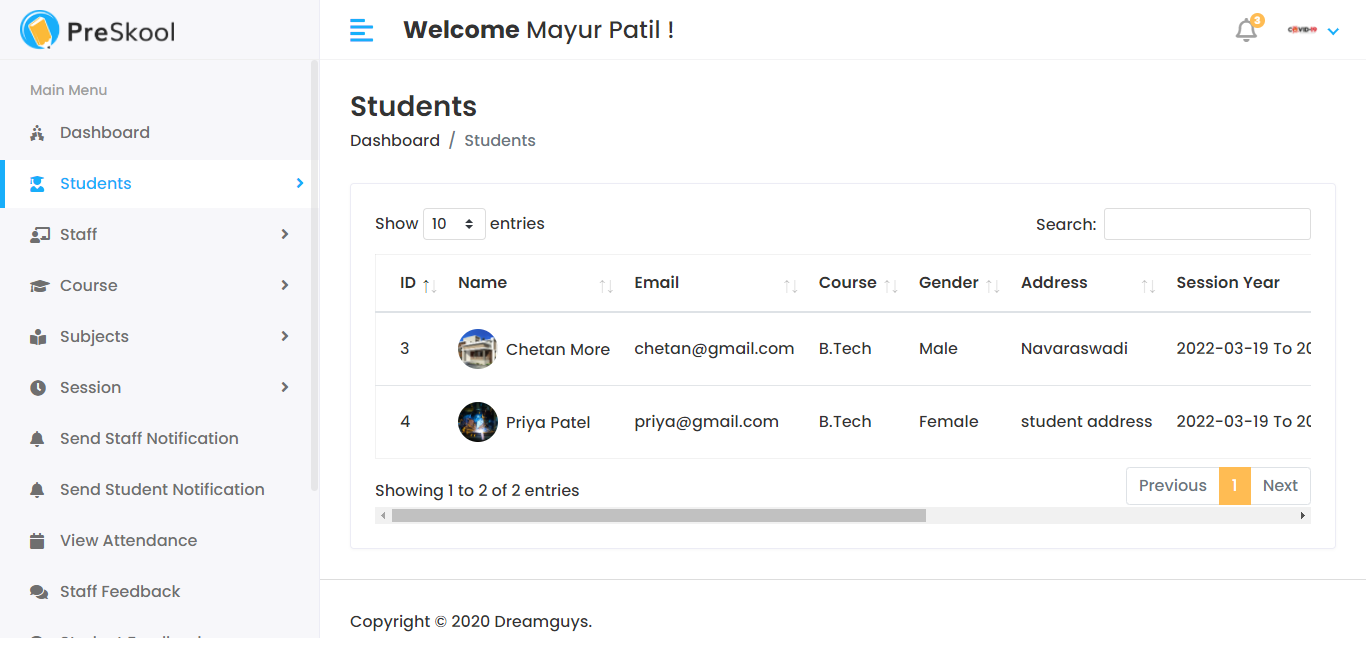Select Students in the sidebar
The image size is (1366, 664).
pos(95,183)
